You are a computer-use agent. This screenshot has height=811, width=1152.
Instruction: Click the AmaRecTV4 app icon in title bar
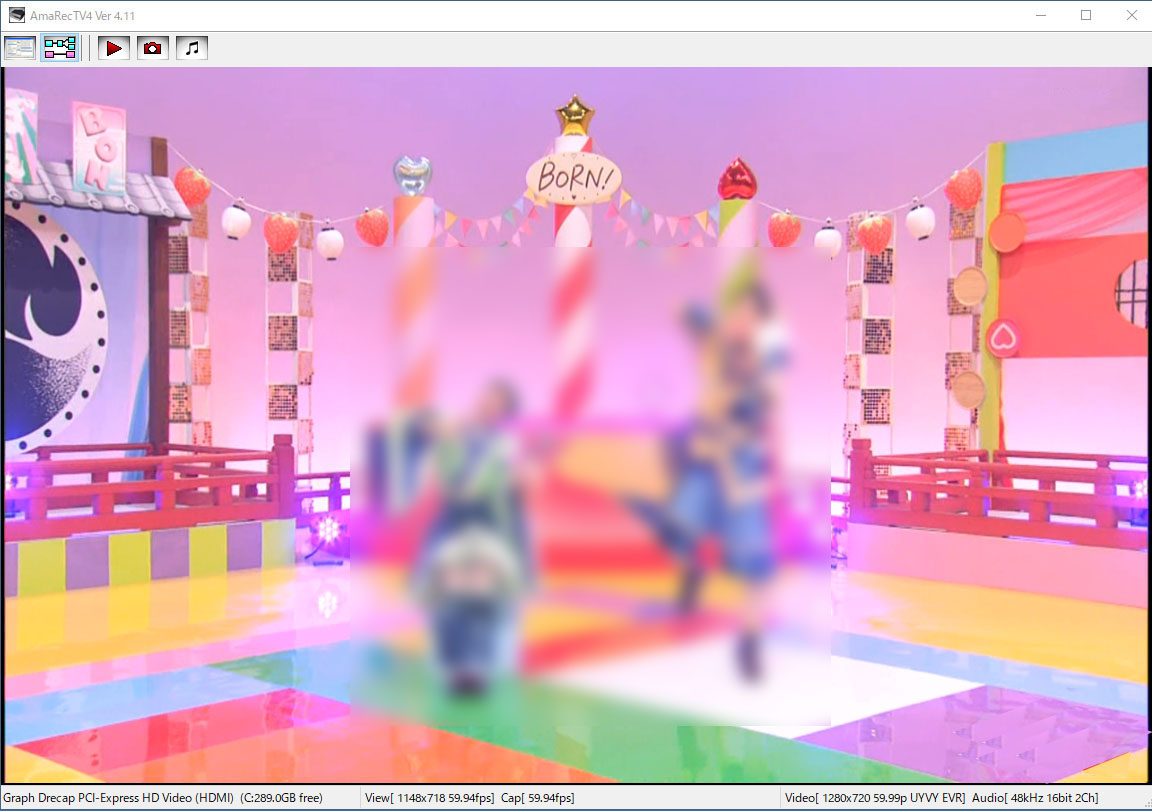(16, 15)
